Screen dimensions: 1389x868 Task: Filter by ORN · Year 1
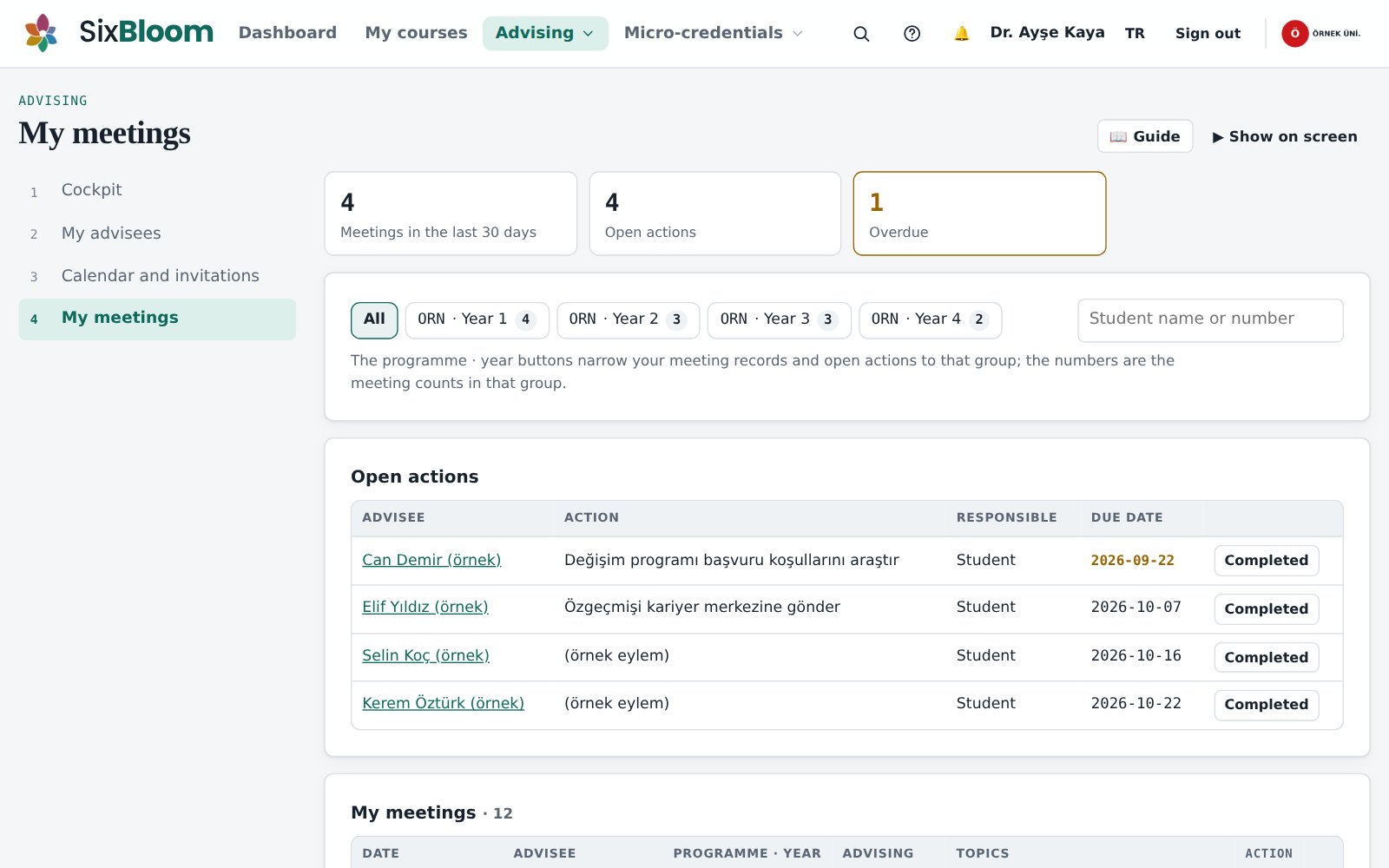click(x=477, y=319)
